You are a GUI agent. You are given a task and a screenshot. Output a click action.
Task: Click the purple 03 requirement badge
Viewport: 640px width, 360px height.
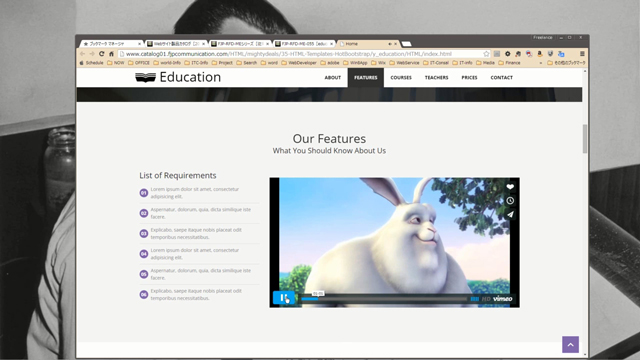point(144,233)
